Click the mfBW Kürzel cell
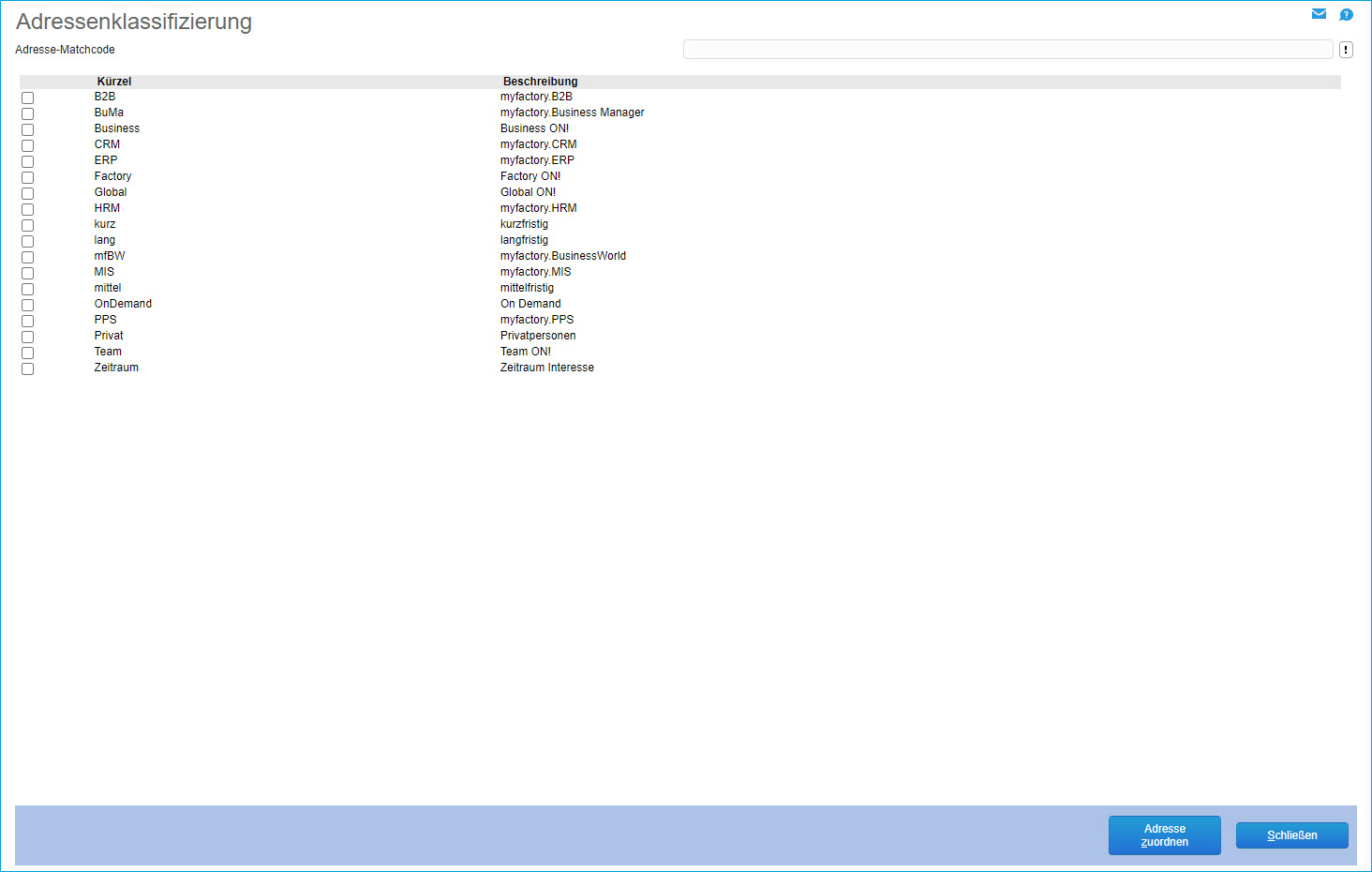Image resolution: width=1372 pixels, height=872 pixels. pyautogui.click(x=110, y=256)
